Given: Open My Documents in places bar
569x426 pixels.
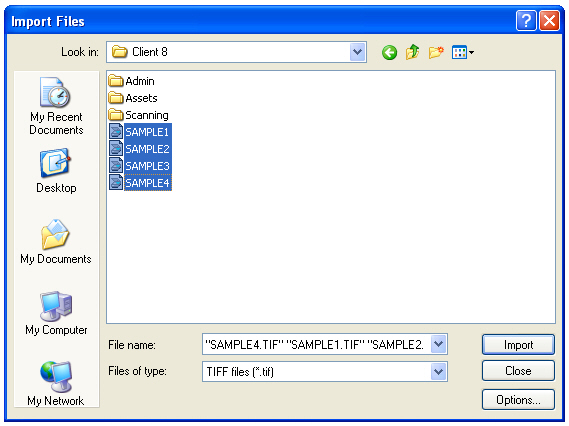Looking at the screenshot, I should pyautogui.click(x=56, y=242).
